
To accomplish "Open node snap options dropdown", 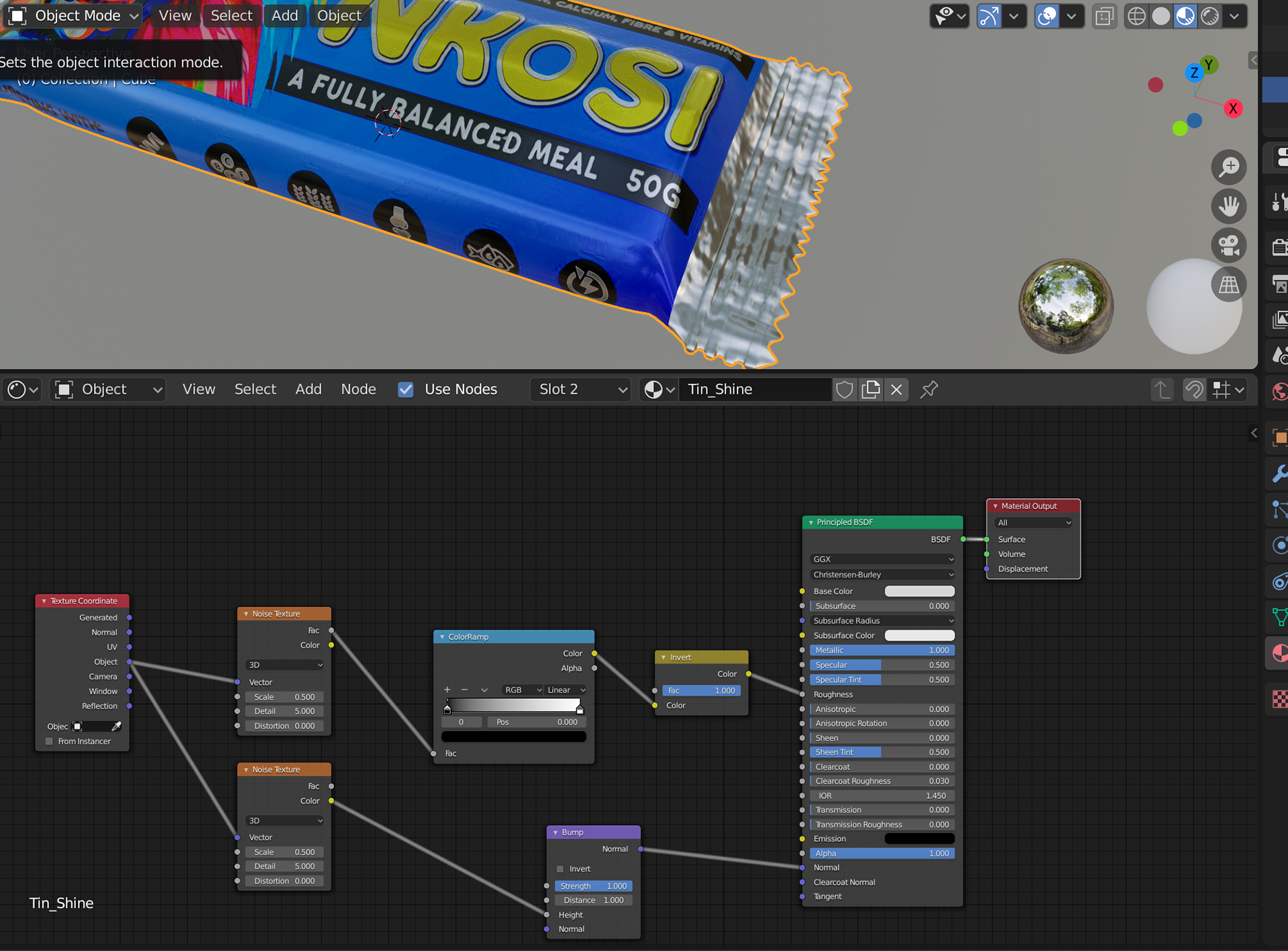I will click(1229, 389).
